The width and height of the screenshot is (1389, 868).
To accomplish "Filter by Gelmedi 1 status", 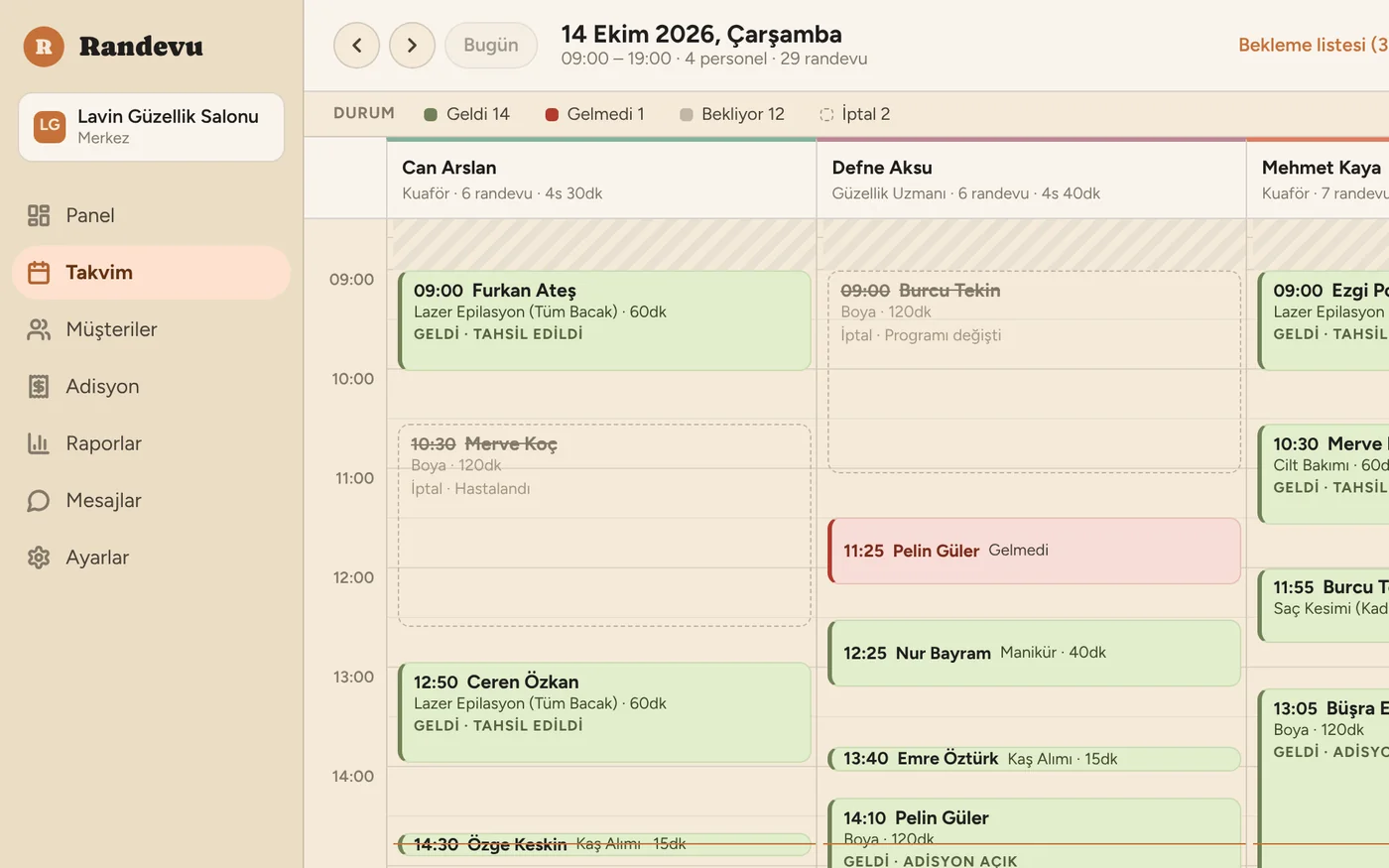I will (x=594, y=114).
